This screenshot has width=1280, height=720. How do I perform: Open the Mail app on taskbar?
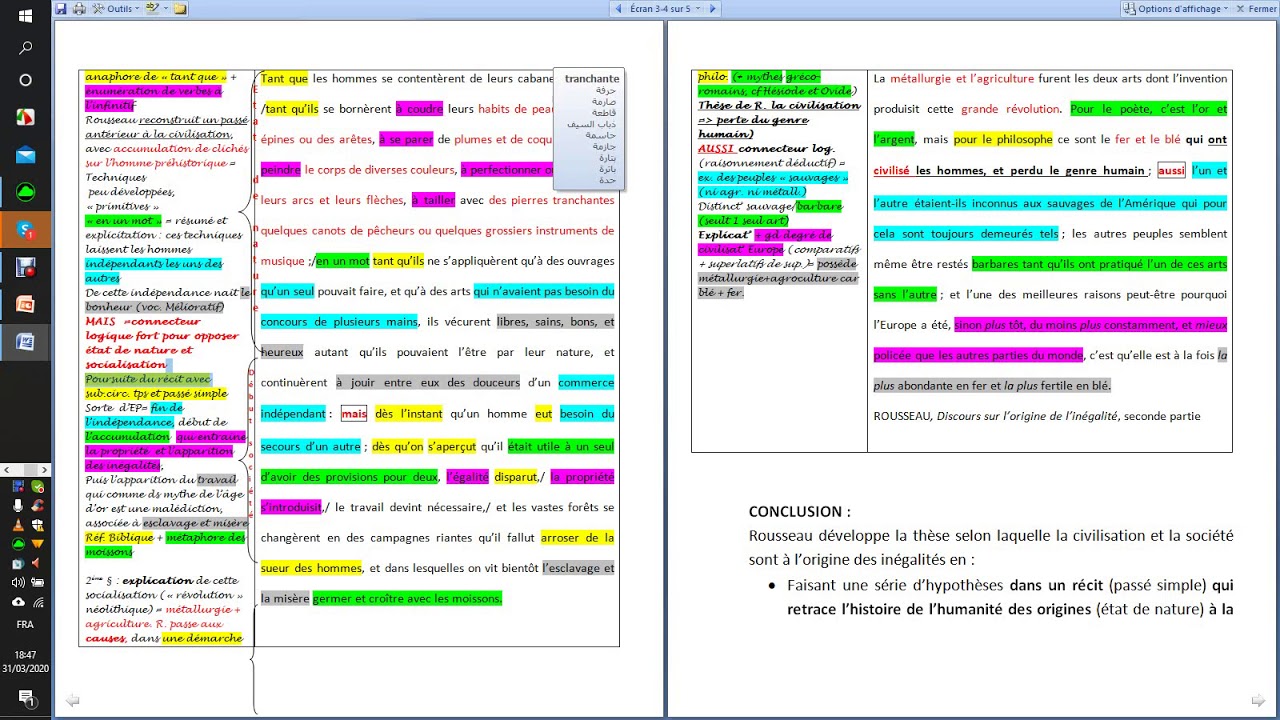[25, 155]
